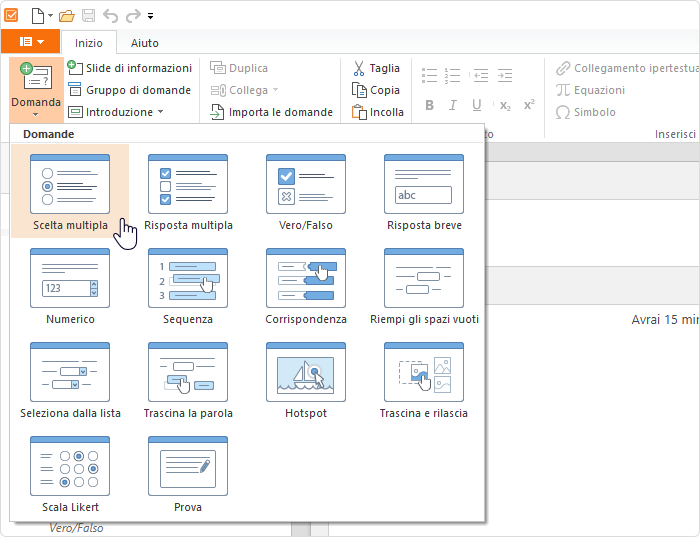Open the quick access toolbar customize arrow
700x537 pixels.
150,17
